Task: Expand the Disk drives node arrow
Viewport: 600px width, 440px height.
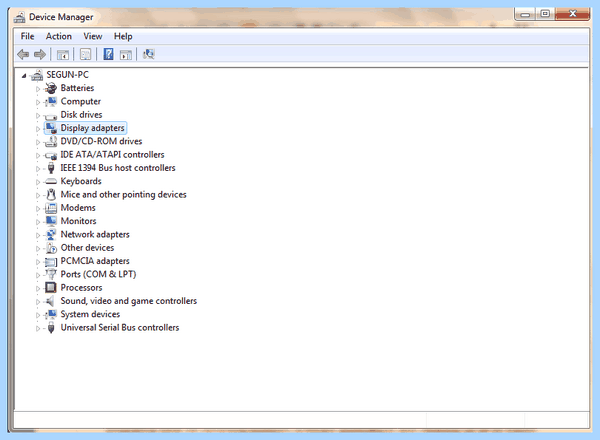Action: 38,116
